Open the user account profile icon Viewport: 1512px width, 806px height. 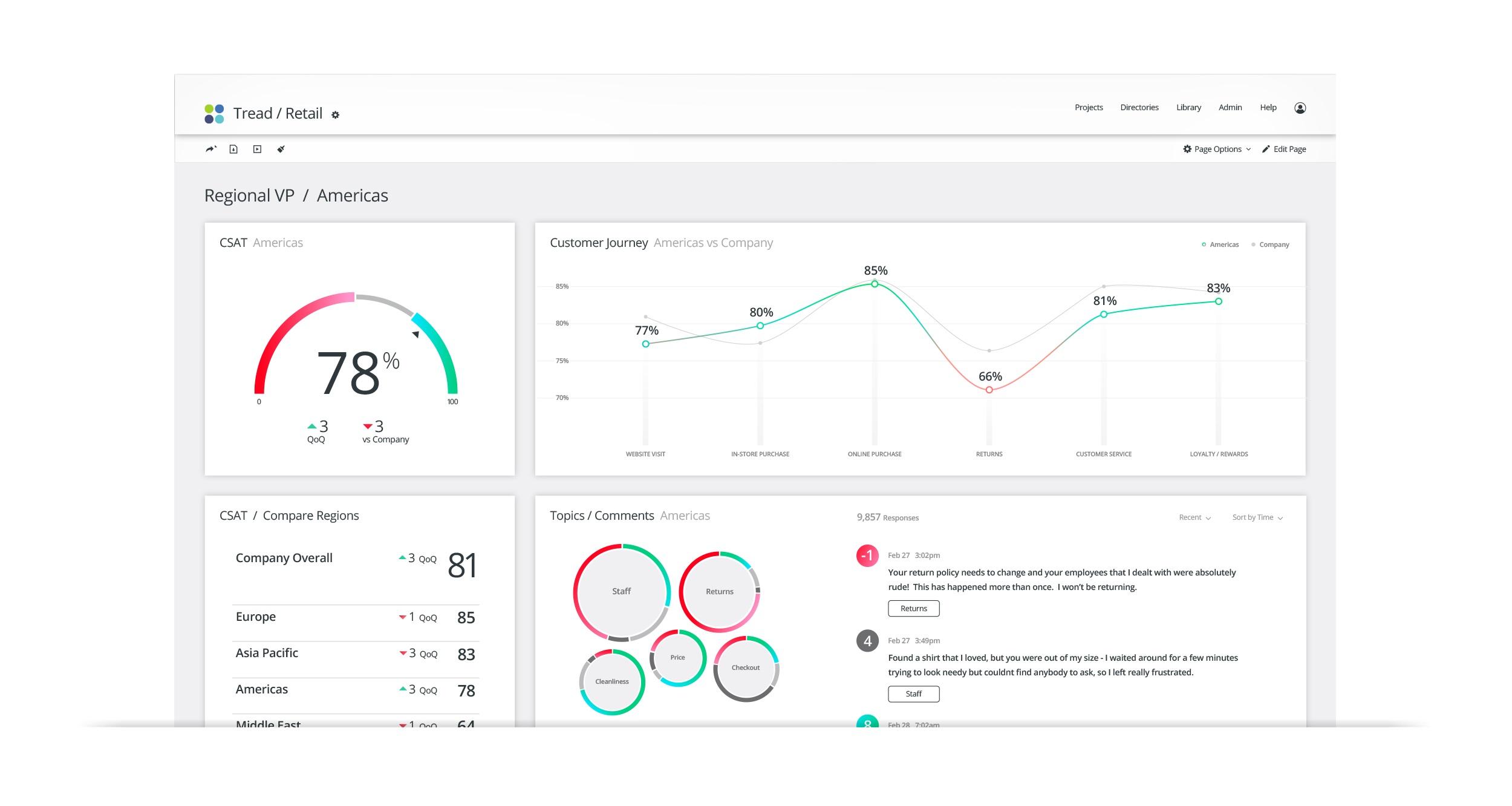tap(1300, 108)
